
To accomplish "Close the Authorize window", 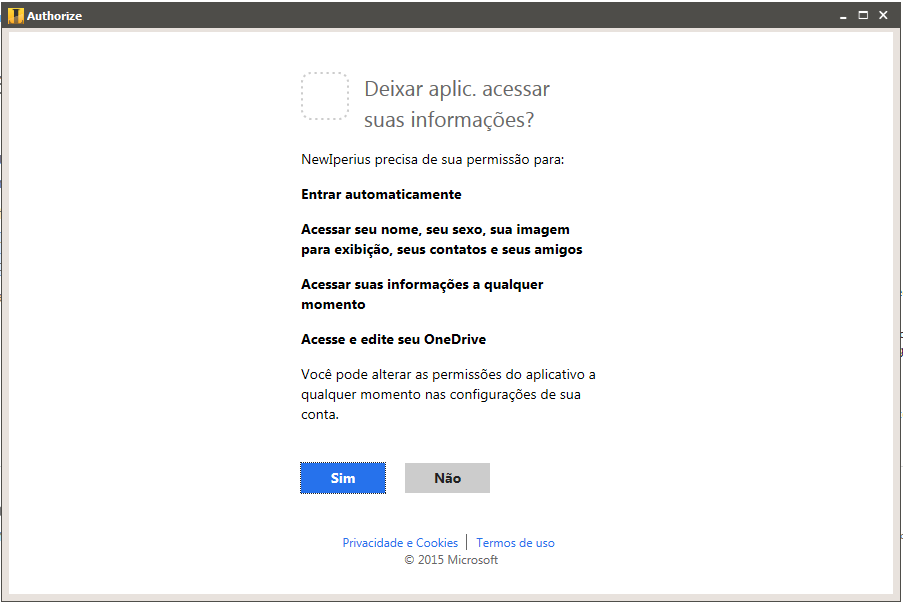I will point(883,16).
